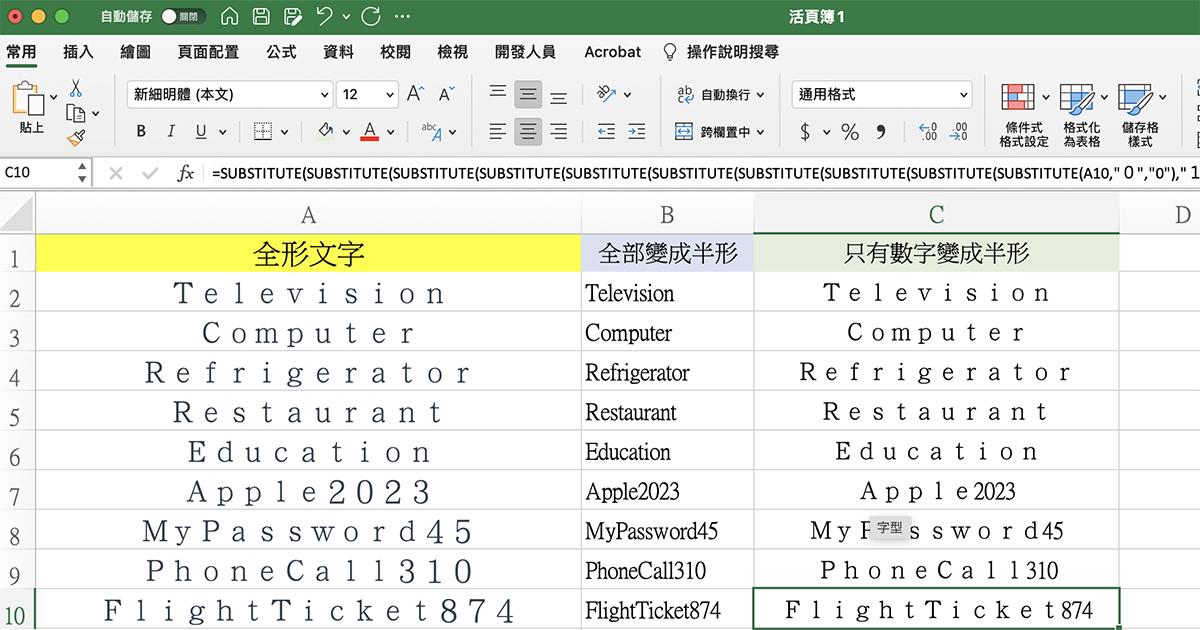Open the 通用格式 number format dropdown
This screenshot has height=630, width=1200.
tap(880, 94)
